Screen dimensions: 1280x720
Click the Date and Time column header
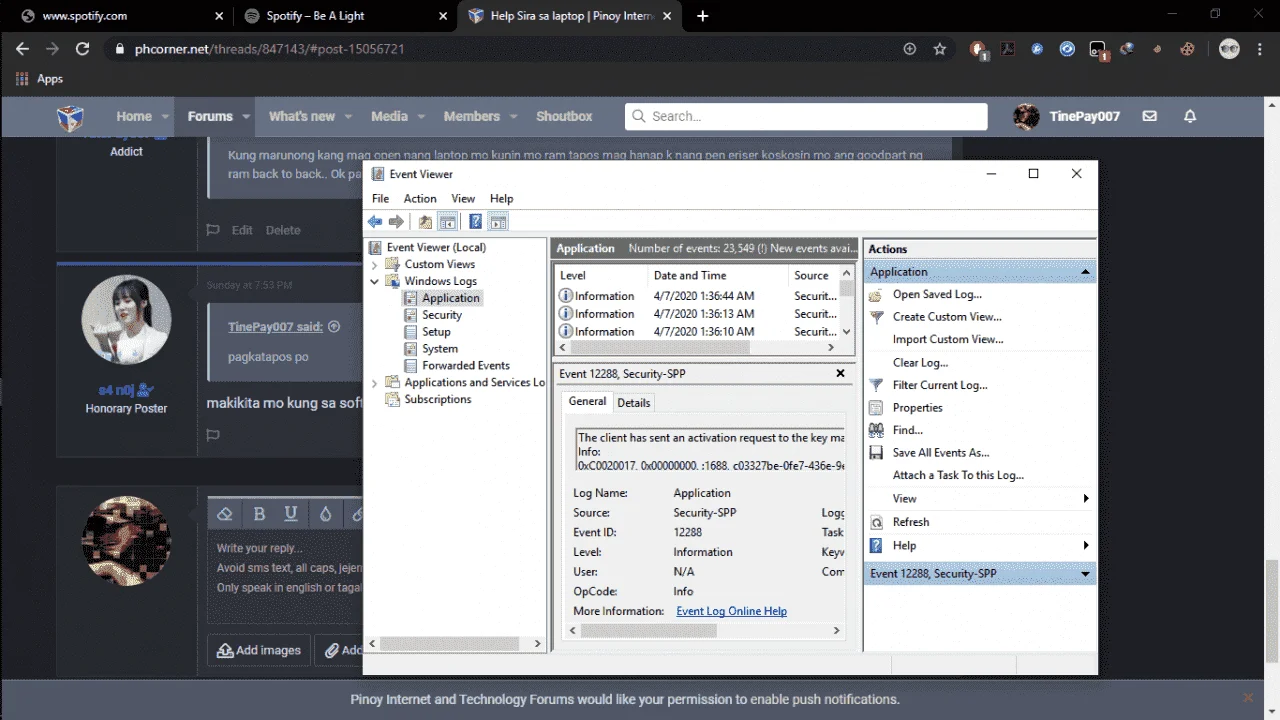pos(691,276)
